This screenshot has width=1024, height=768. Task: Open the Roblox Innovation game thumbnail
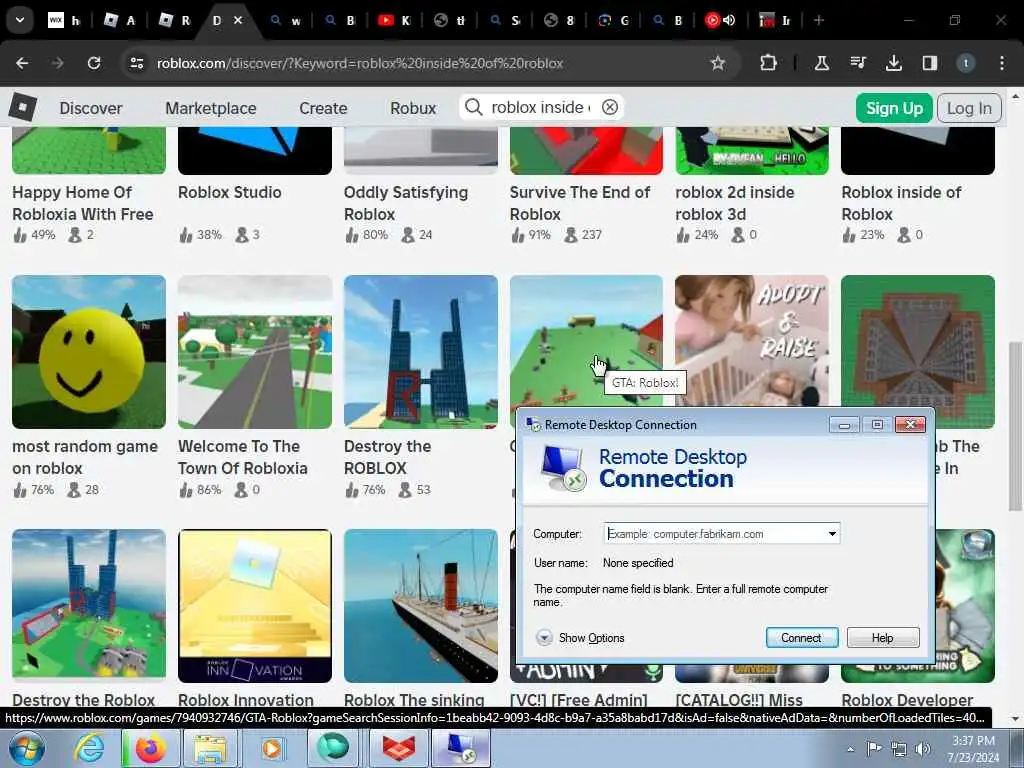tap(255, 605)
